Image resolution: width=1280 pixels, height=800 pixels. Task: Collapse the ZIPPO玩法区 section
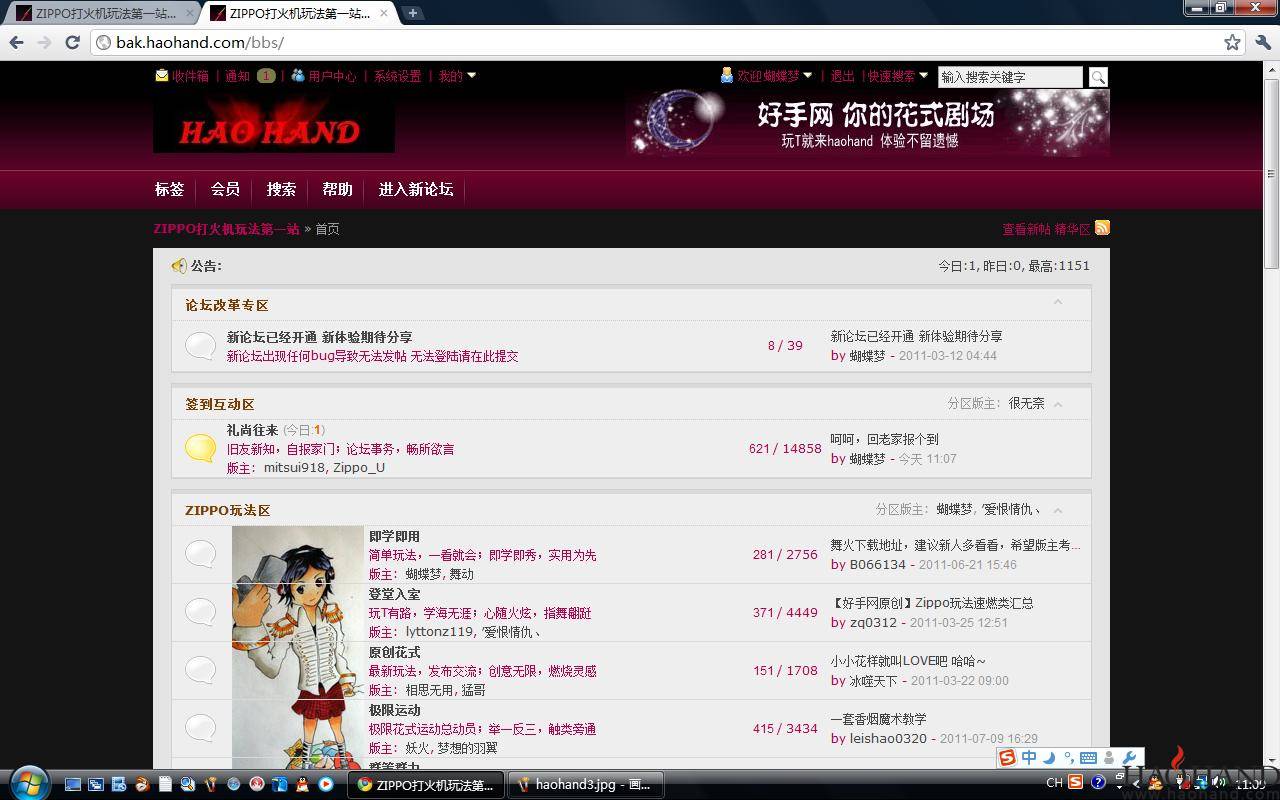pos(1058,510)
